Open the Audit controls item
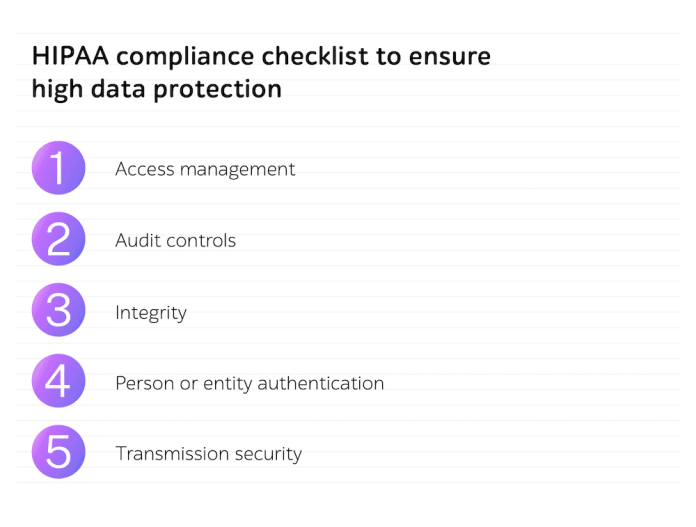The width and height of the screenshot is (696, 527). click(176, 241)
